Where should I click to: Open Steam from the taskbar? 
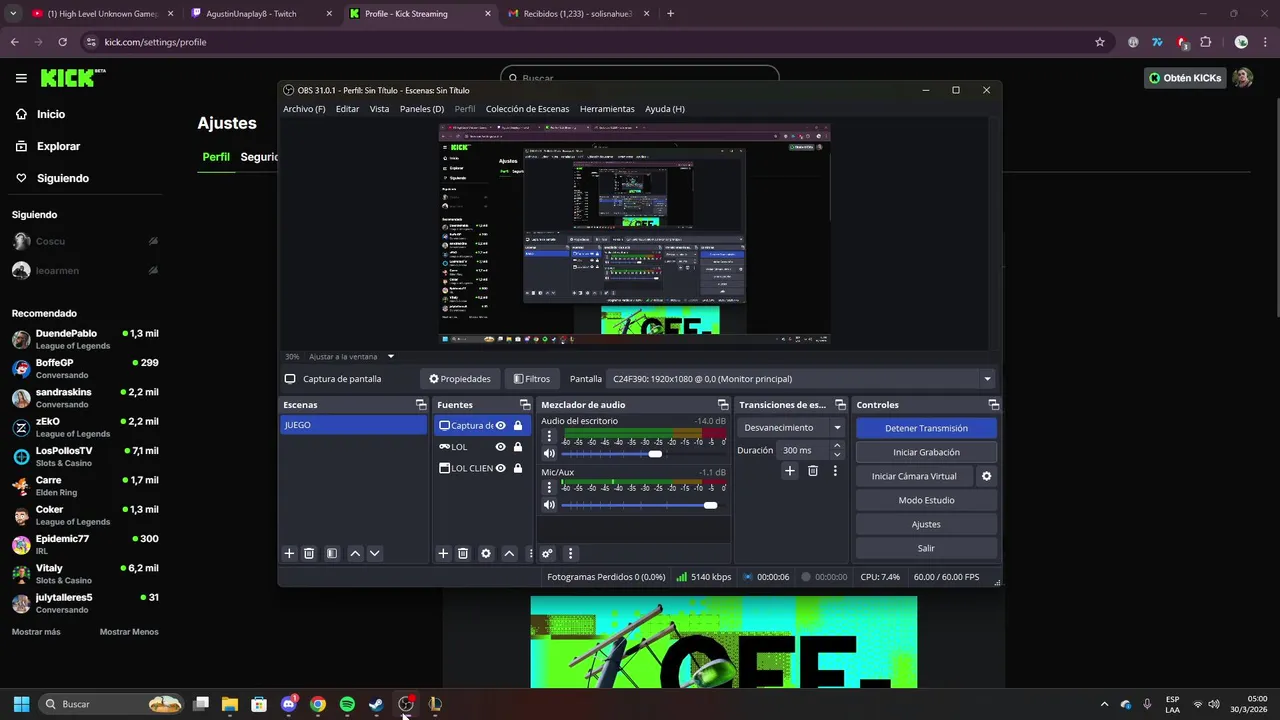tap(376, 704)
